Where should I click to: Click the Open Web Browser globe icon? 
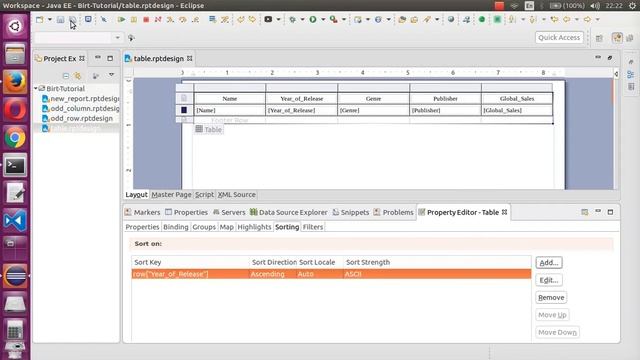point(451,19)
